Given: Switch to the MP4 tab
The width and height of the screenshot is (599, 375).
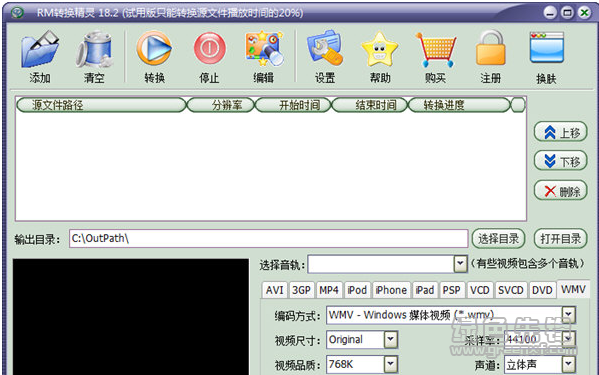Looking at the screenshot, I should pyautogui.click(x=329, y=290).
